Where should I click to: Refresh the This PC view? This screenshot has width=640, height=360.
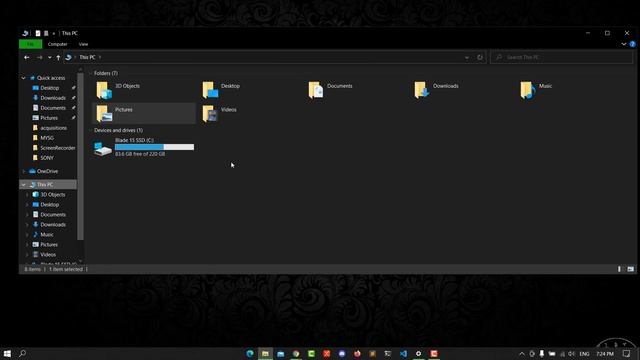[x=480, y=58]
